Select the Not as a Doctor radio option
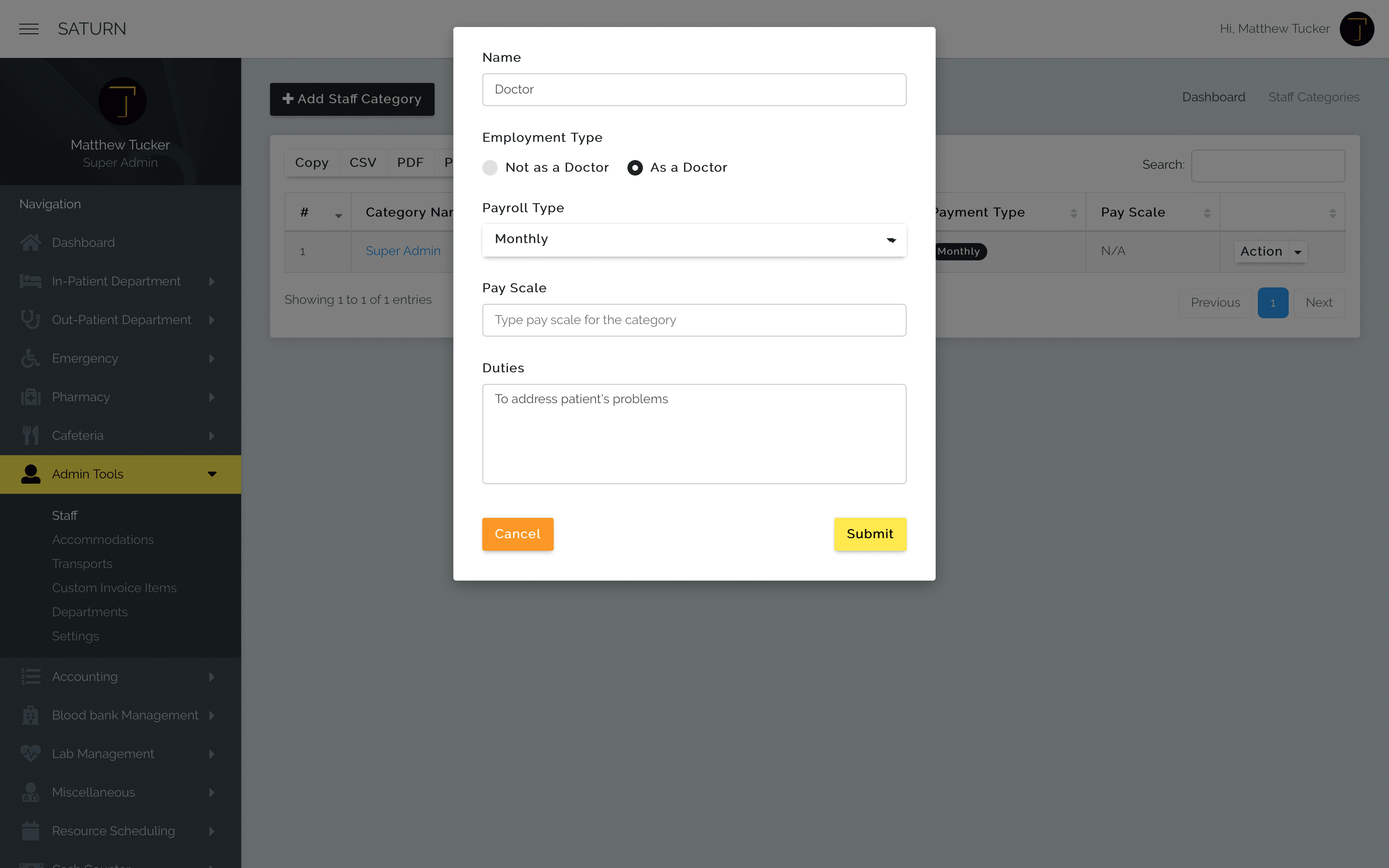1389x868 pixels. 490,168
